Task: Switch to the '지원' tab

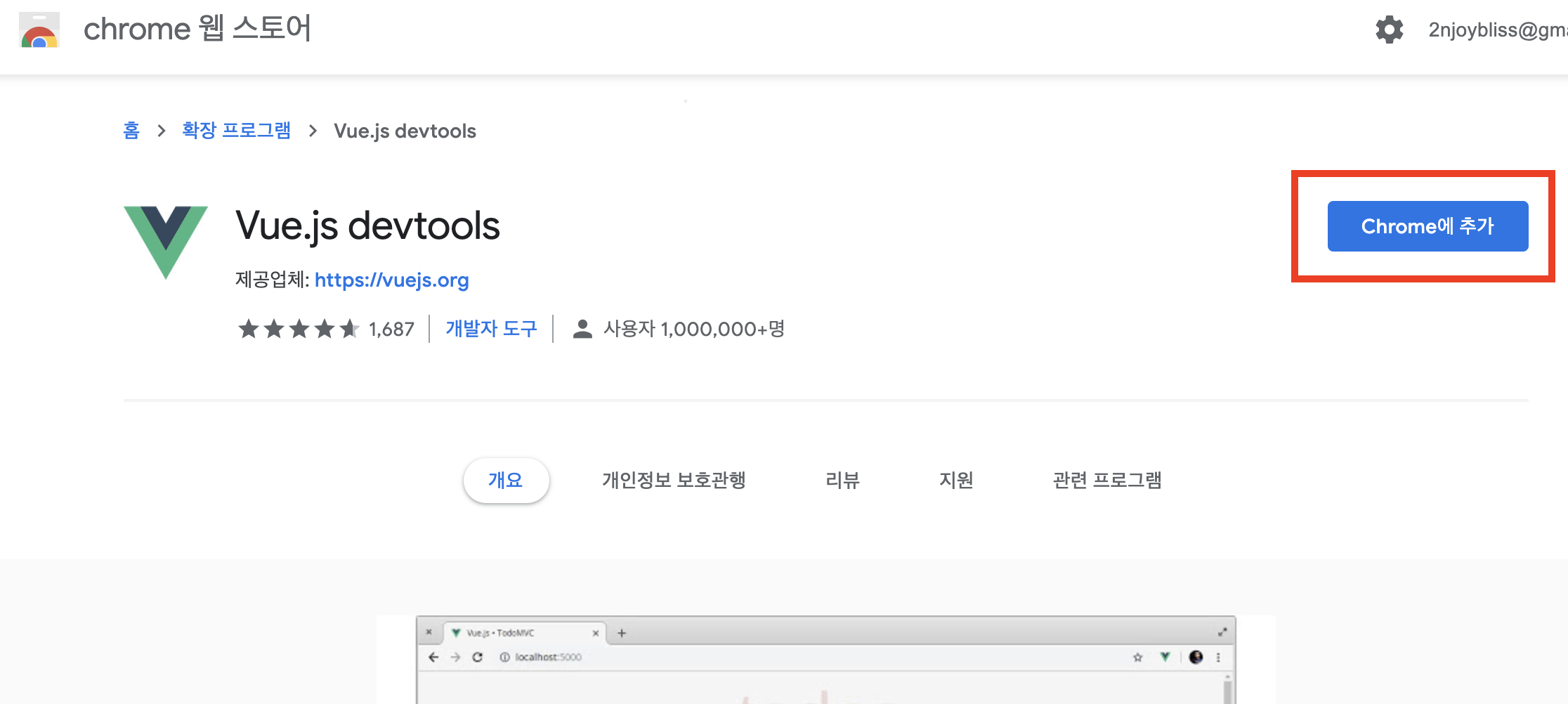Action: [x=956, y=481]
